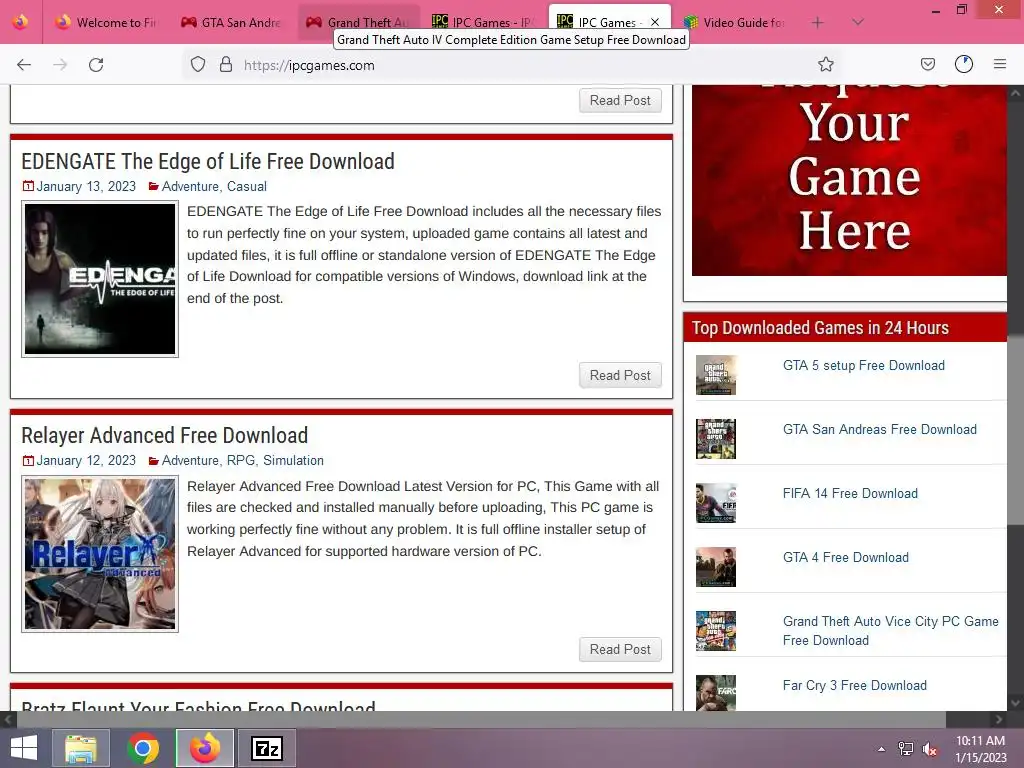The image size is (1024, 768).
Task: Click the browser back arrow
Action: coord(24,65)
